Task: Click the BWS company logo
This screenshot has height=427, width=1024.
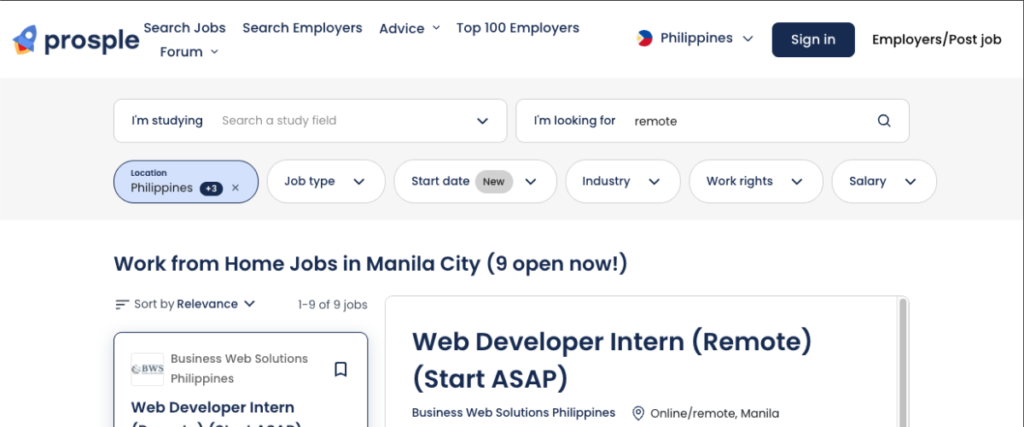Action: (x=147, y=369)
